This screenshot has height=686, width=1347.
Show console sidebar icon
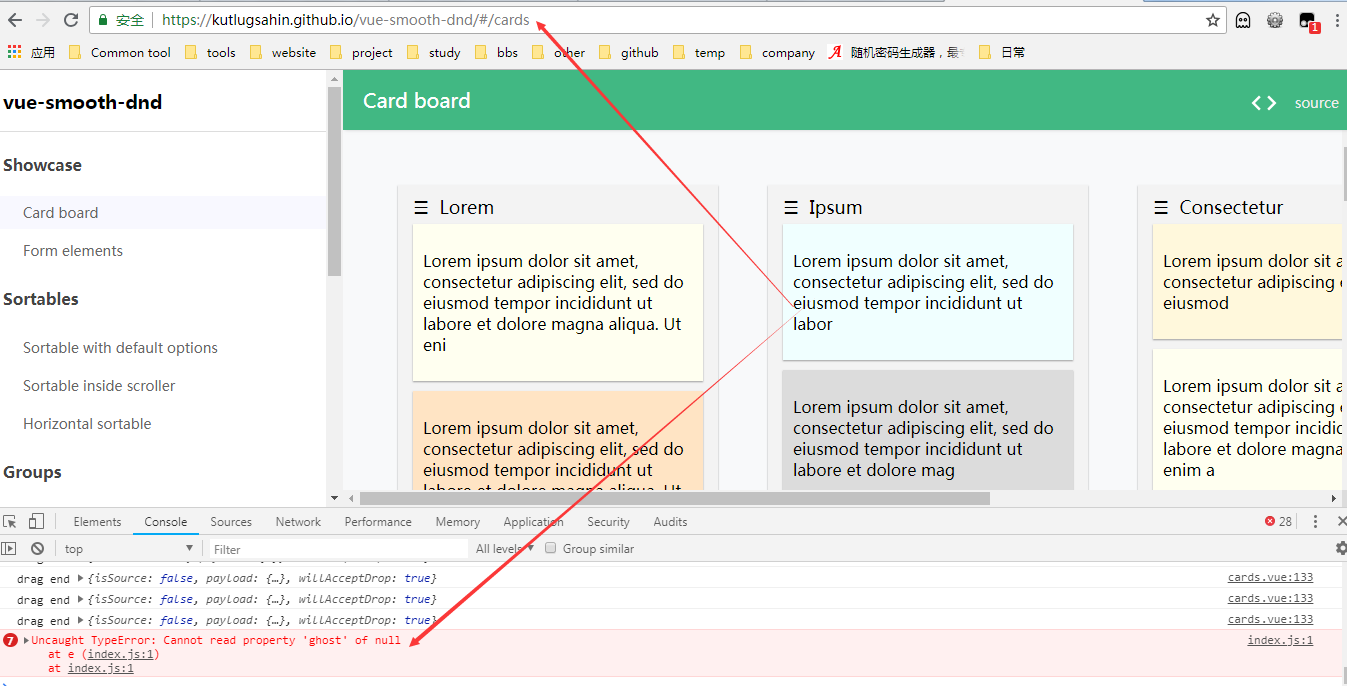coord(9,549)
